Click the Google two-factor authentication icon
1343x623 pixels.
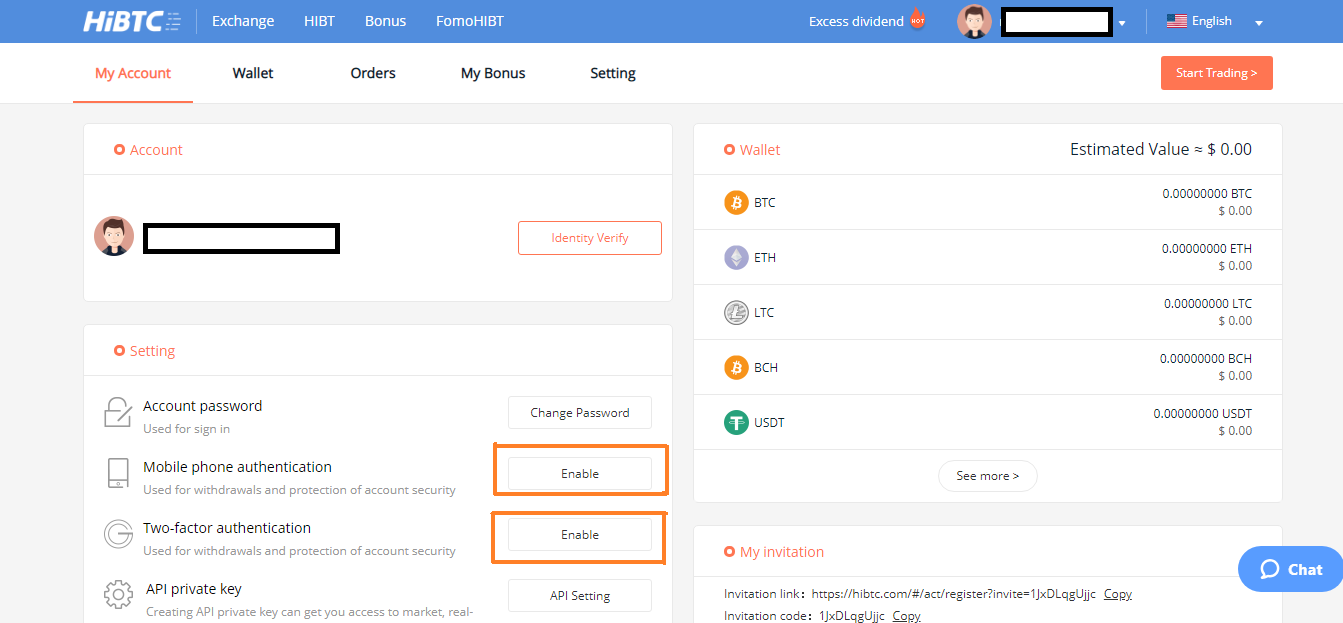click(118, 534)
